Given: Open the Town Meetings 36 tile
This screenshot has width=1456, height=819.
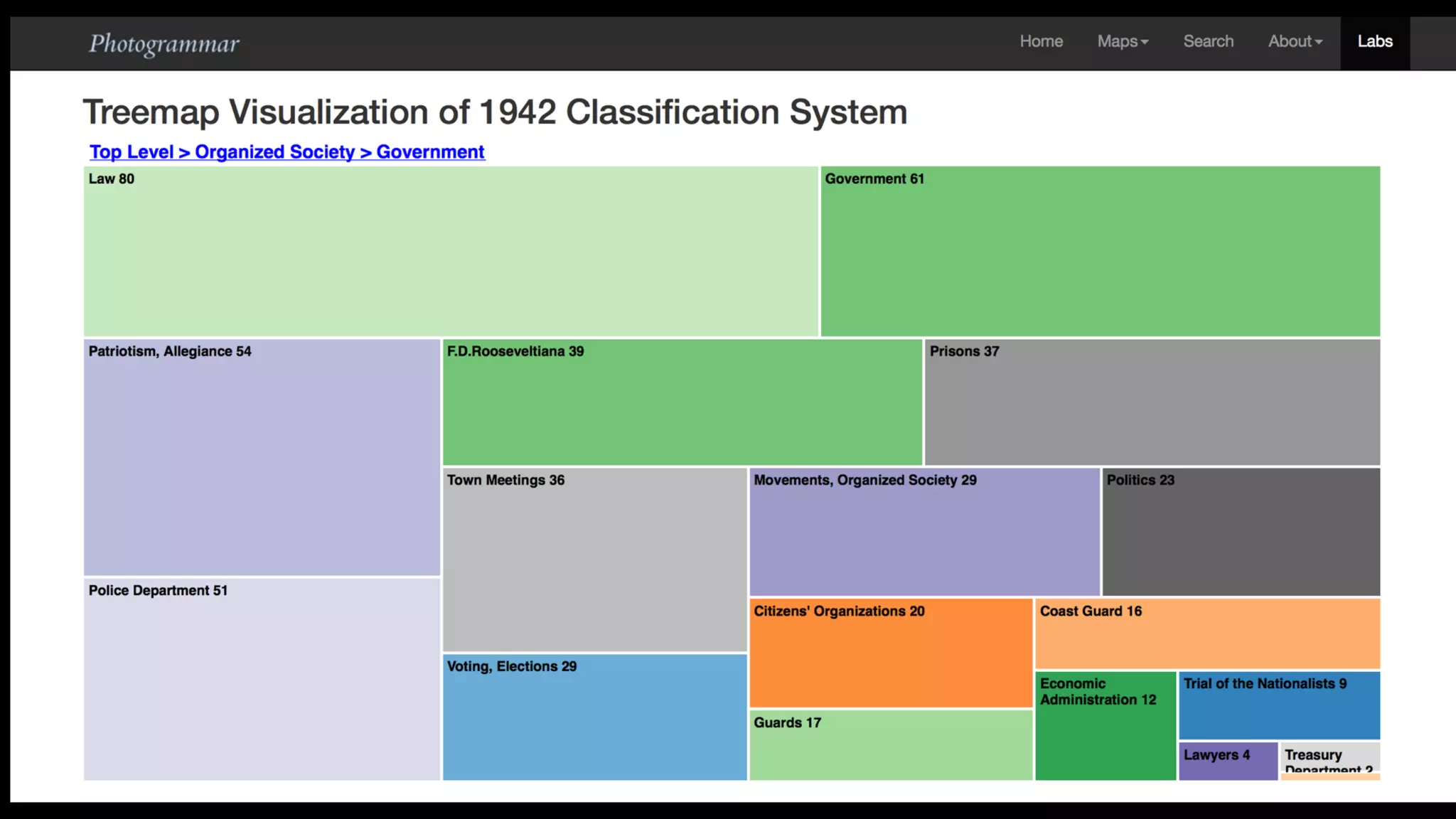Looking at the screenshot, I should [x=594, y=560].
